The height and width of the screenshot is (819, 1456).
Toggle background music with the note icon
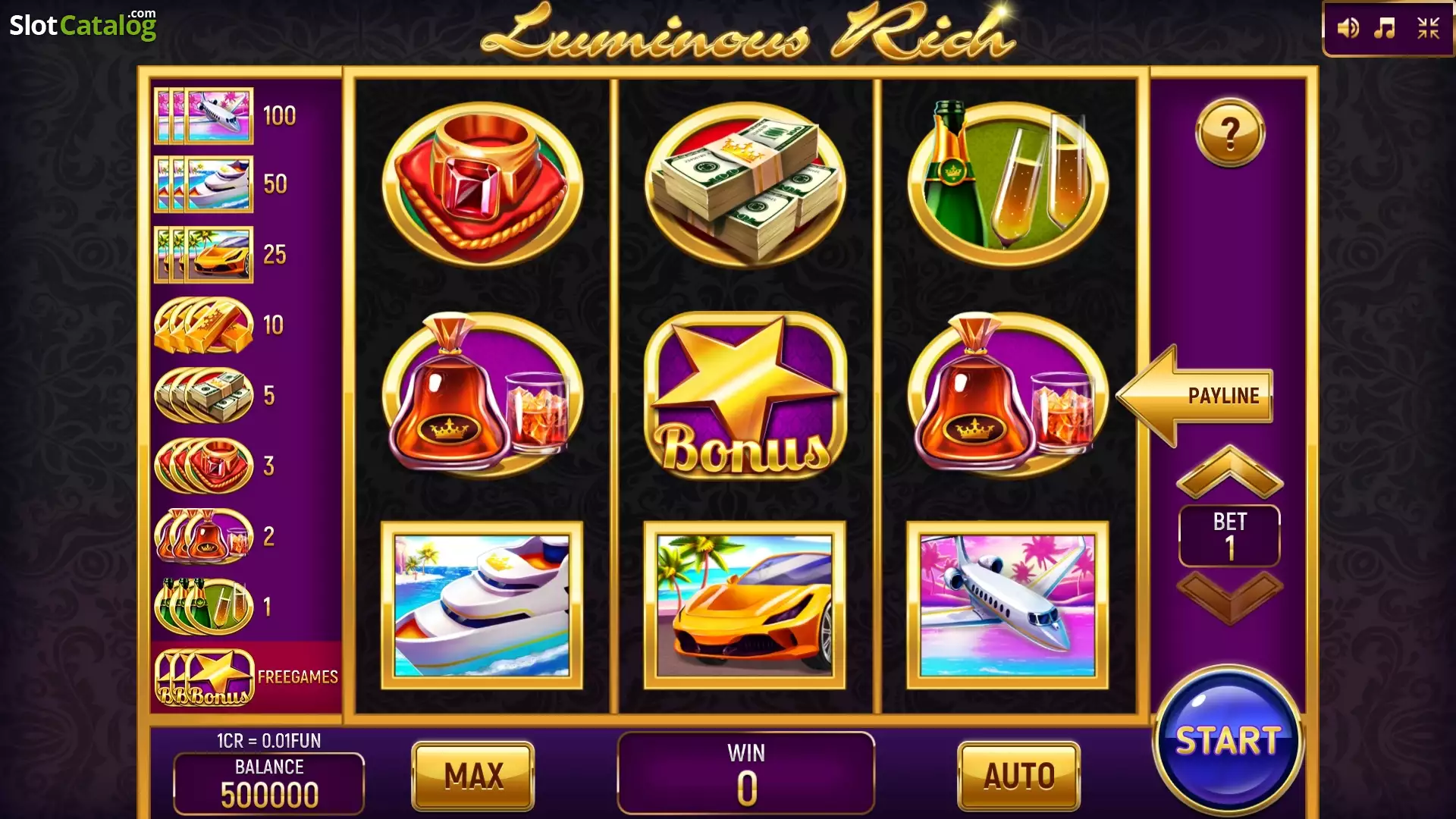click(x=1385, y=29)
